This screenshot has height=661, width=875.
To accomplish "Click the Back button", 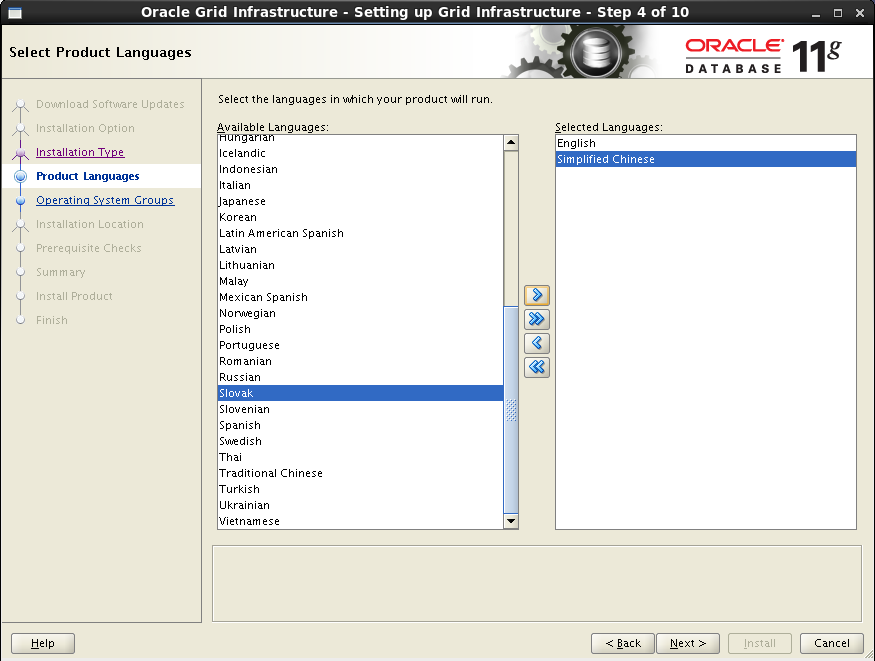I will click(x=623, y=643).
